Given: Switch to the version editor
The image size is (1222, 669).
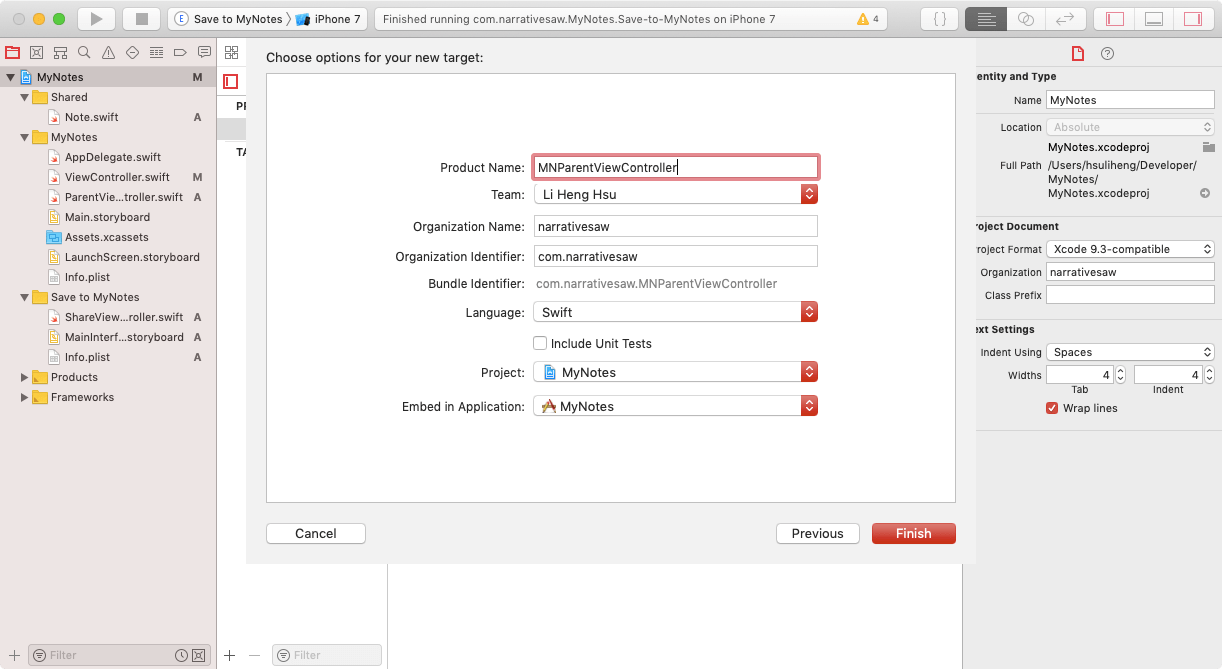Looking at the screenshot, I should point(1065,19).
